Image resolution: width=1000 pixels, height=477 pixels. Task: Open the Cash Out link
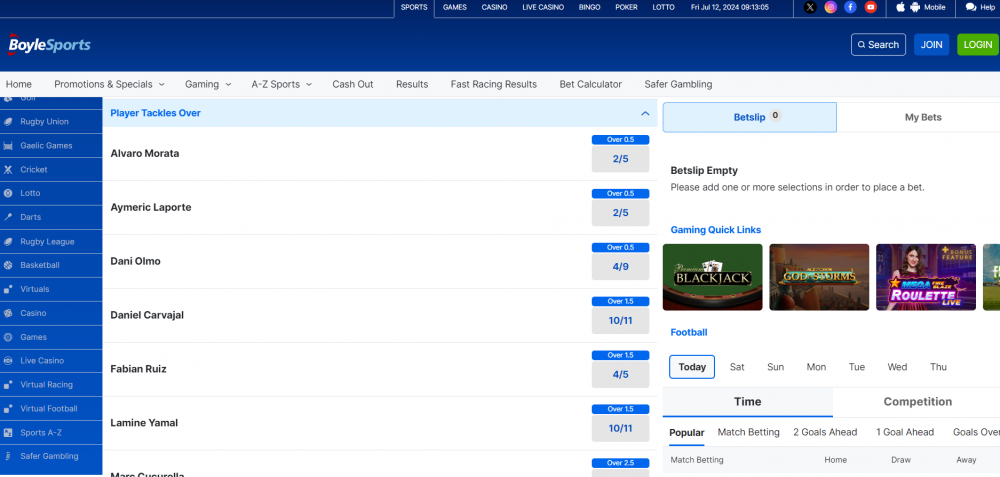click(x=353, y=84)
